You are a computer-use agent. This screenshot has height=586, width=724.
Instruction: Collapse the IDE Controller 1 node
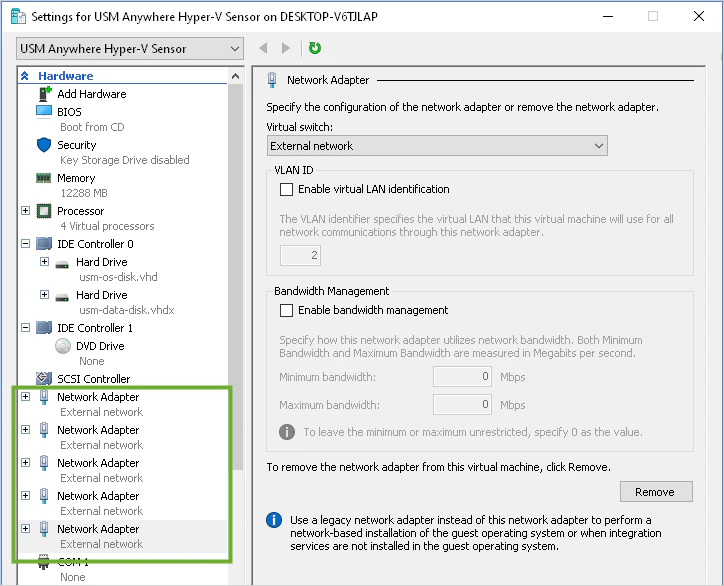coord(25,327)
